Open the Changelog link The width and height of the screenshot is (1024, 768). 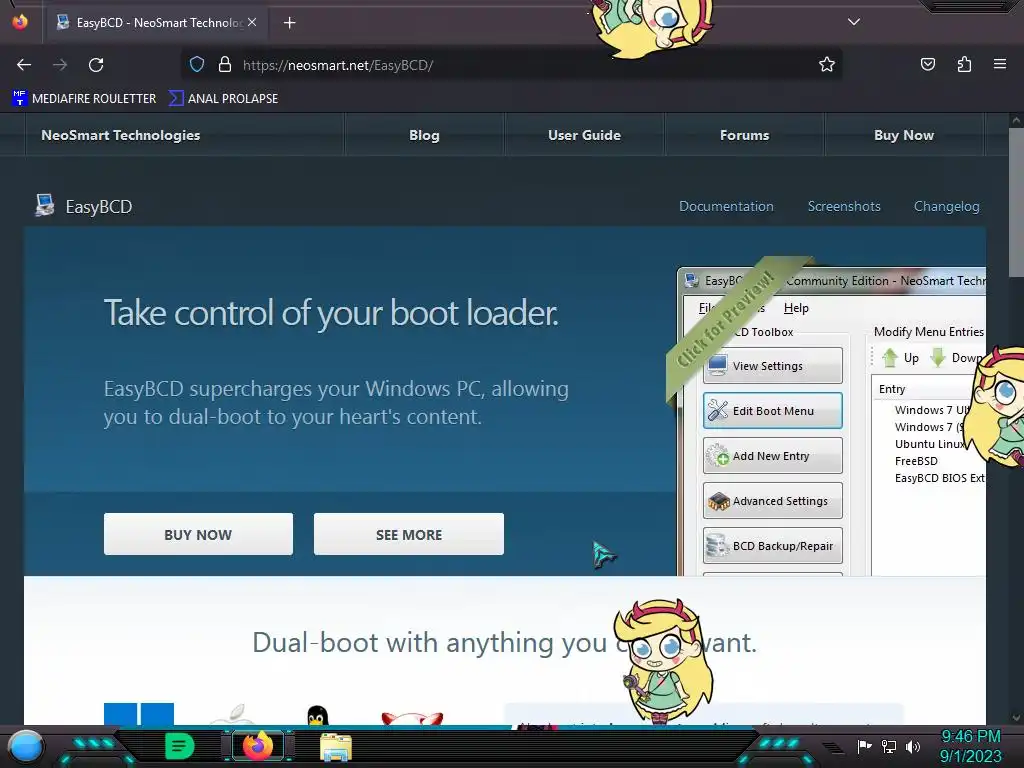coord(946,206)
